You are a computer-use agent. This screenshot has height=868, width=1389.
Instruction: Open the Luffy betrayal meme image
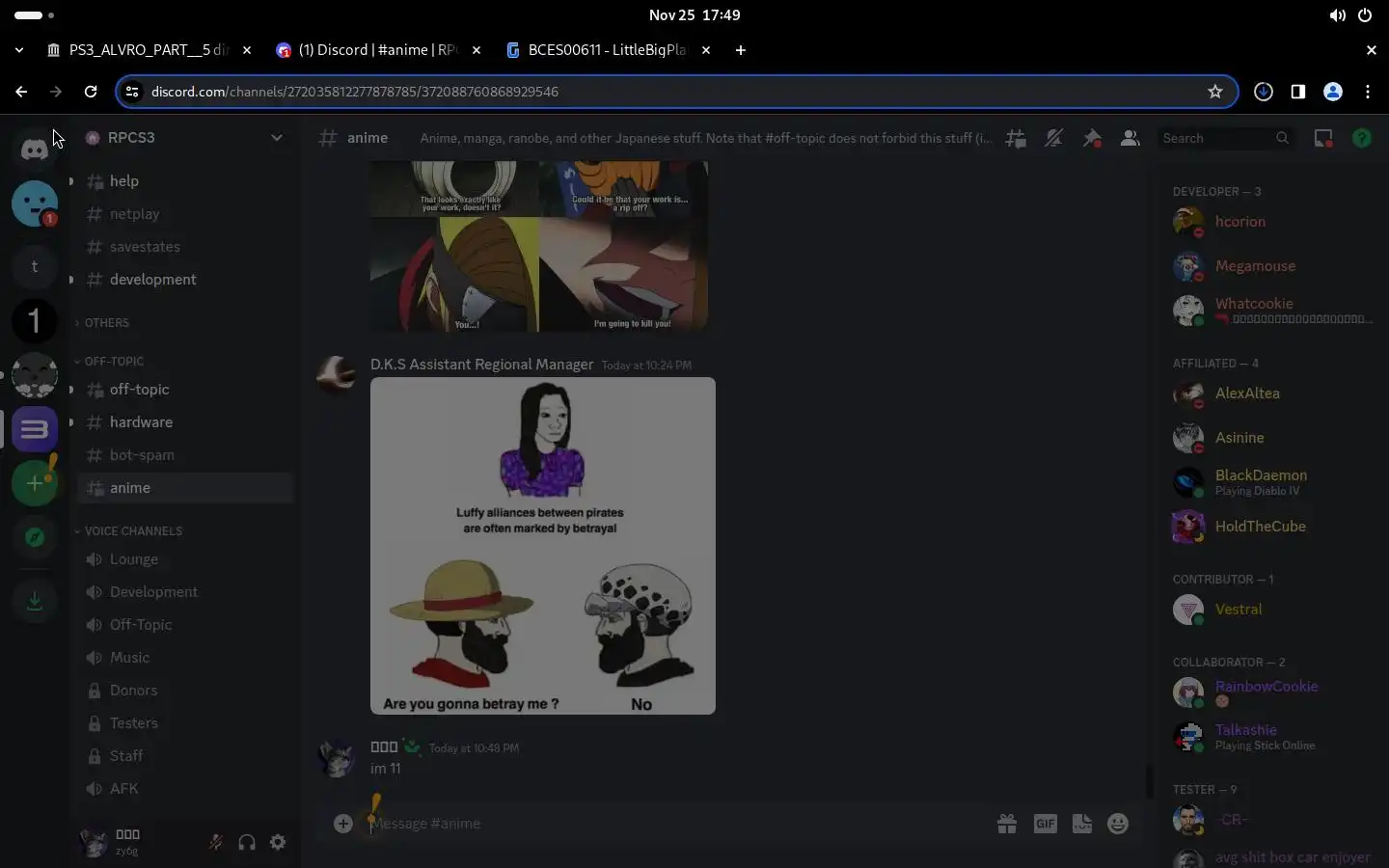(543, 546)
